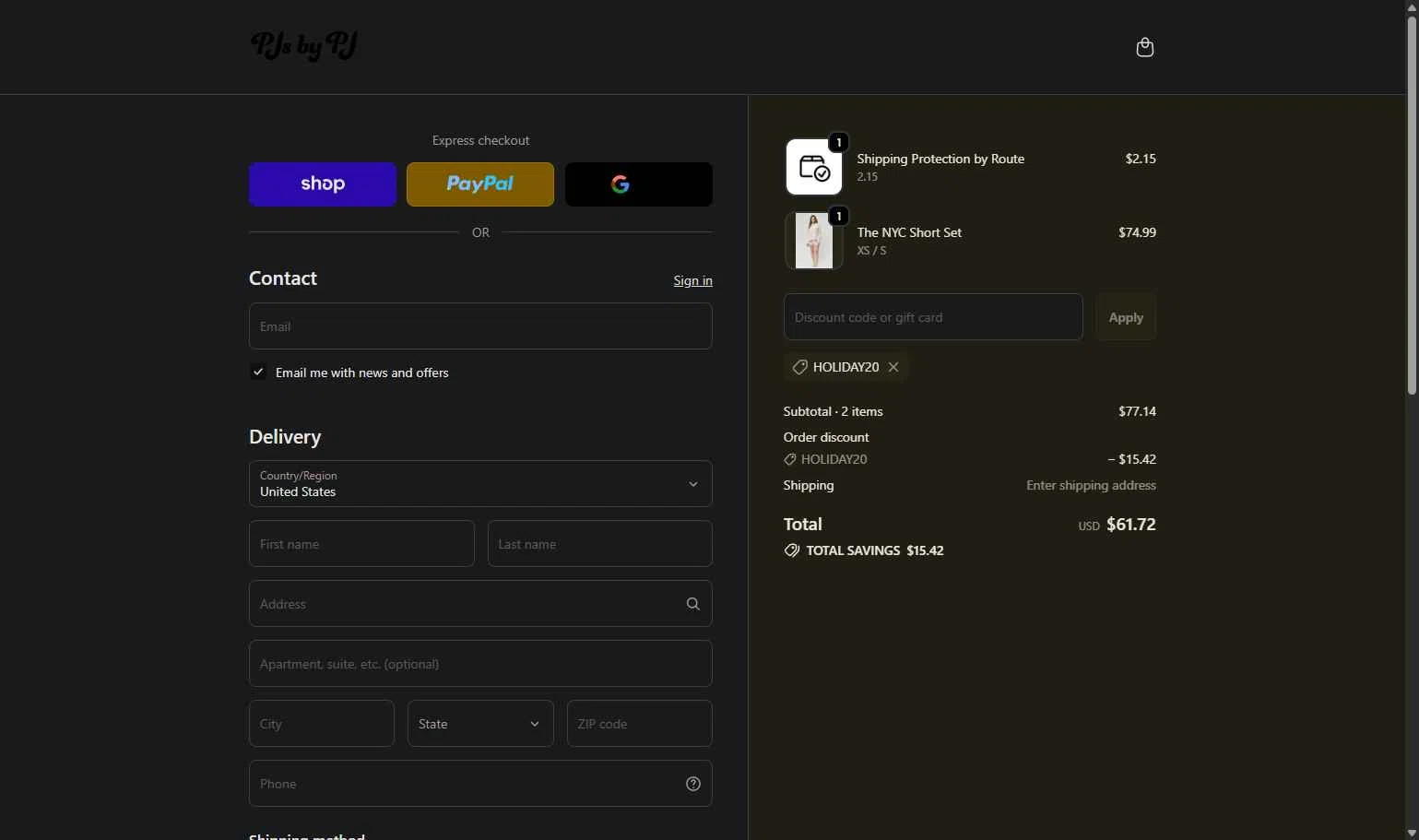Pay with Google Pay express button
1419x840 pixels.
(638, 184)
